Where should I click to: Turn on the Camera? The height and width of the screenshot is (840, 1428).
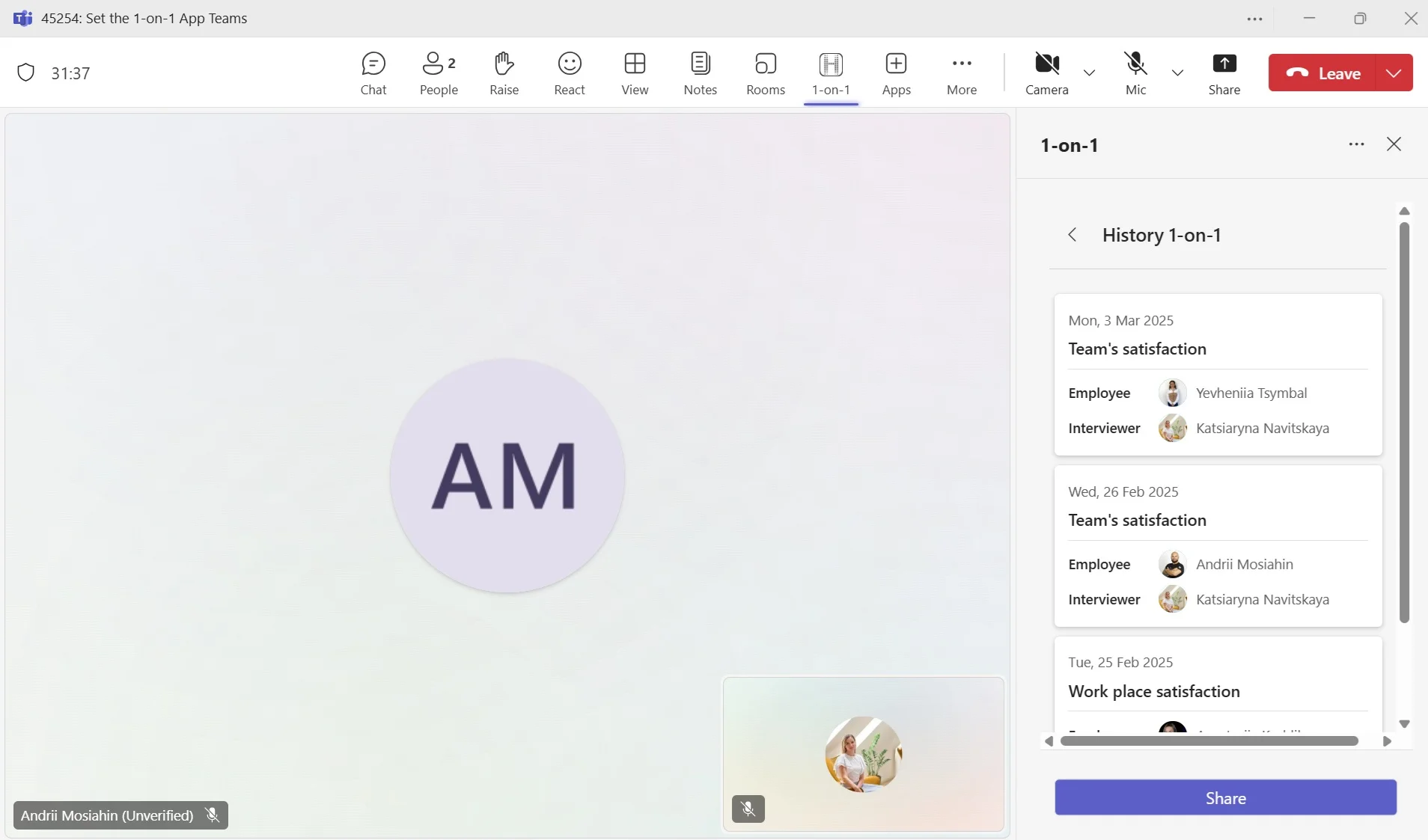(1046, 73)
